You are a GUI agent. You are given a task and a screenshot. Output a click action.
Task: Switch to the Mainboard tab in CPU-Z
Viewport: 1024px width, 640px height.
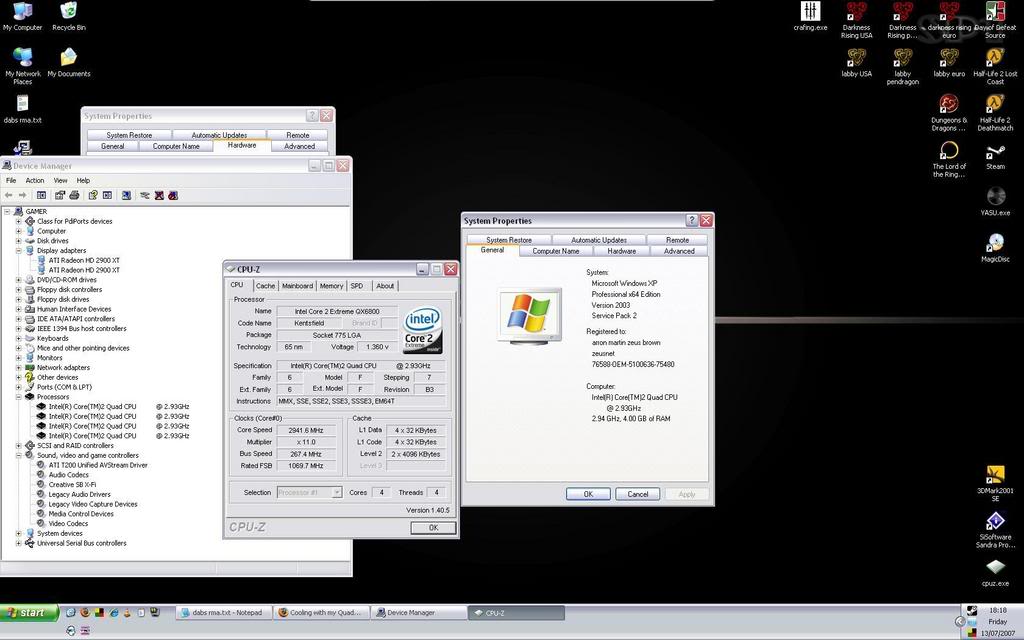(x=297, y=286)
